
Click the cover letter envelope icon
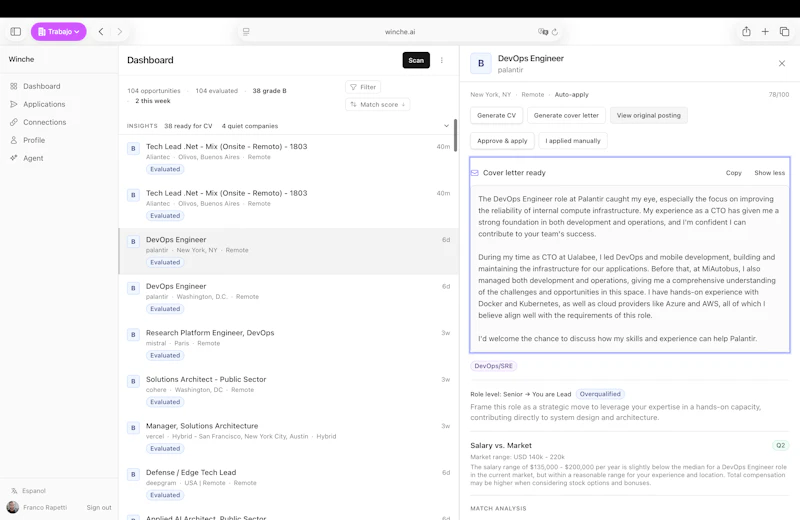click(x=475, y=173)
